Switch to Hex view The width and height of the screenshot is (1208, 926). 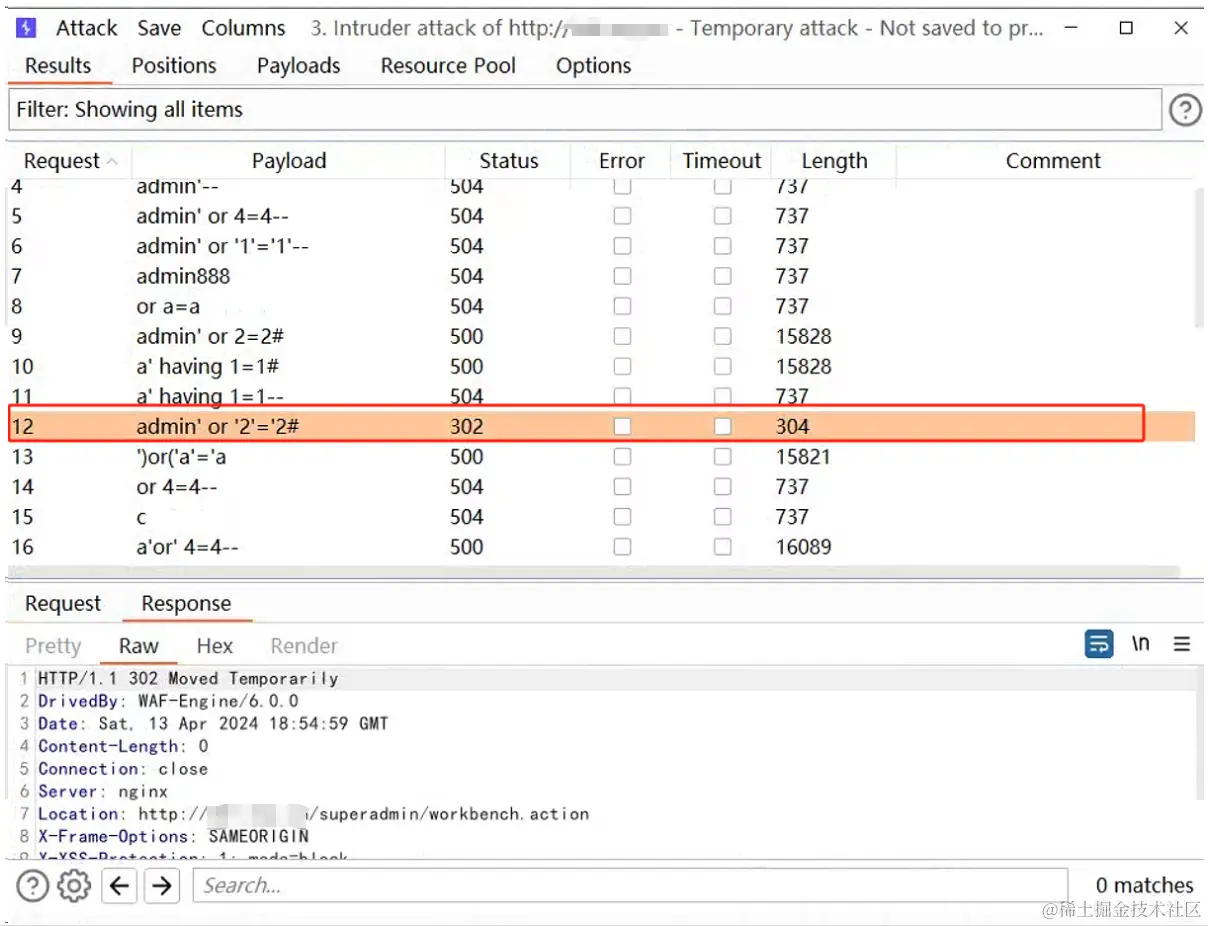tap(214, 646)
